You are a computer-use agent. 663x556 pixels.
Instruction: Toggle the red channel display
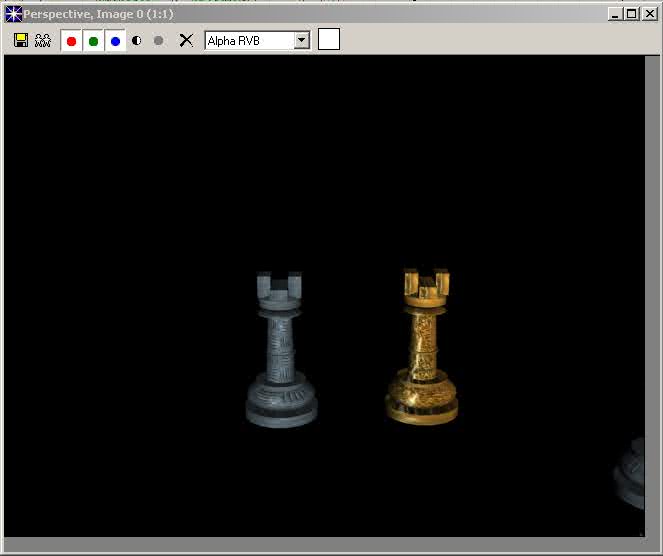tap(71, 41)
